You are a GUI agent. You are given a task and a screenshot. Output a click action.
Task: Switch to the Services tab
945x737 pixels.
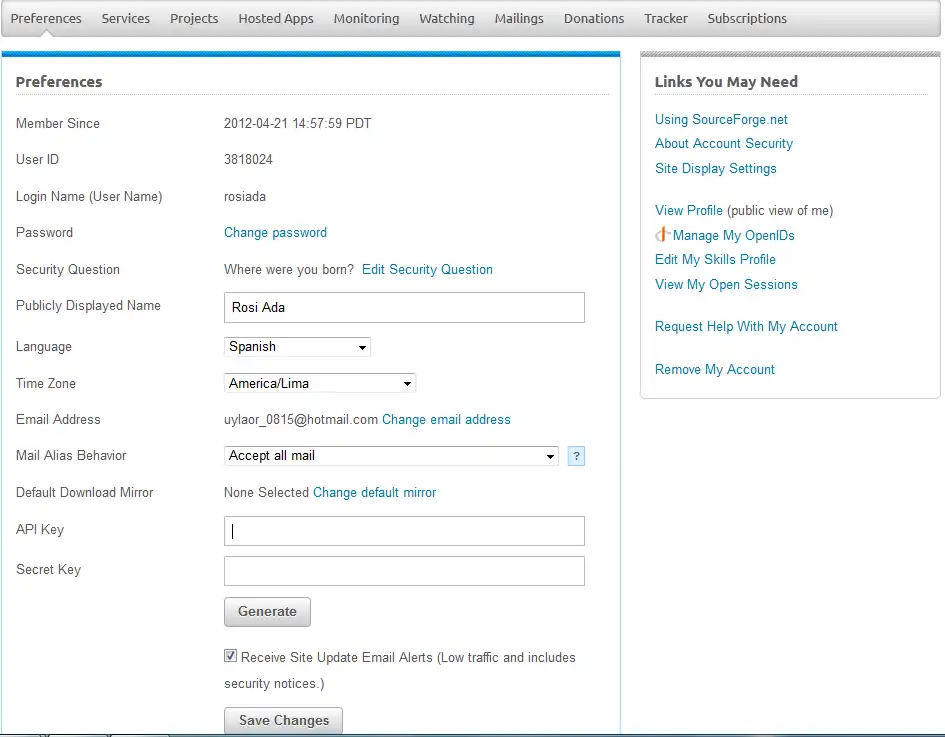[x=125, y=19]
